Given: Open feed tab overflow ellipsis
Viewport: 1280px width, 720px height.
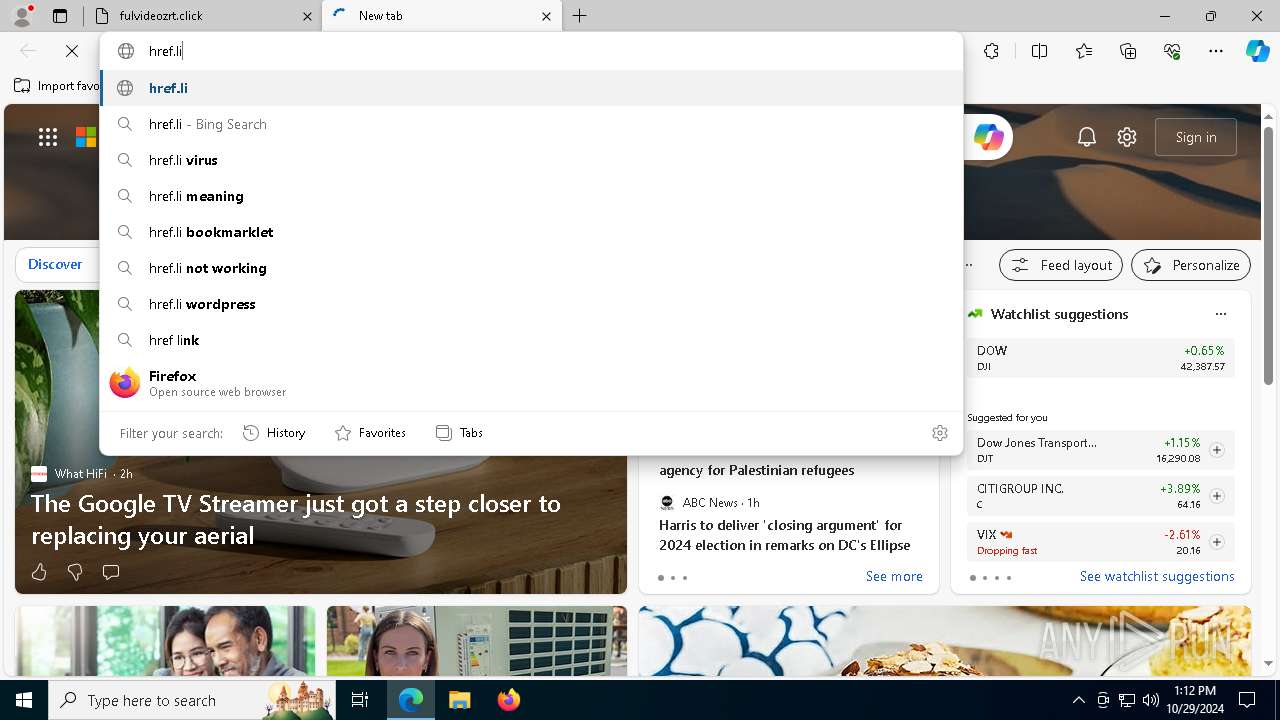Looking at the screenshot, I should click(x=968, y=265).
